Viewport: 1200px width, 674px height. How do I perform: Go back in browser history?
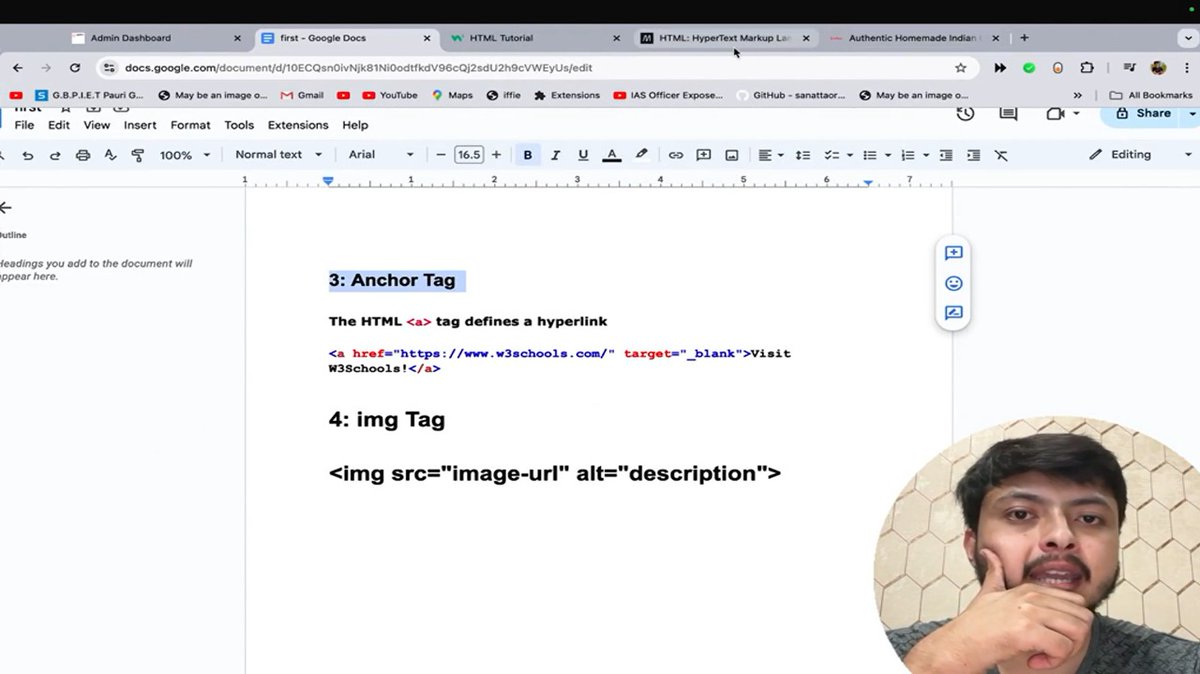17,68
